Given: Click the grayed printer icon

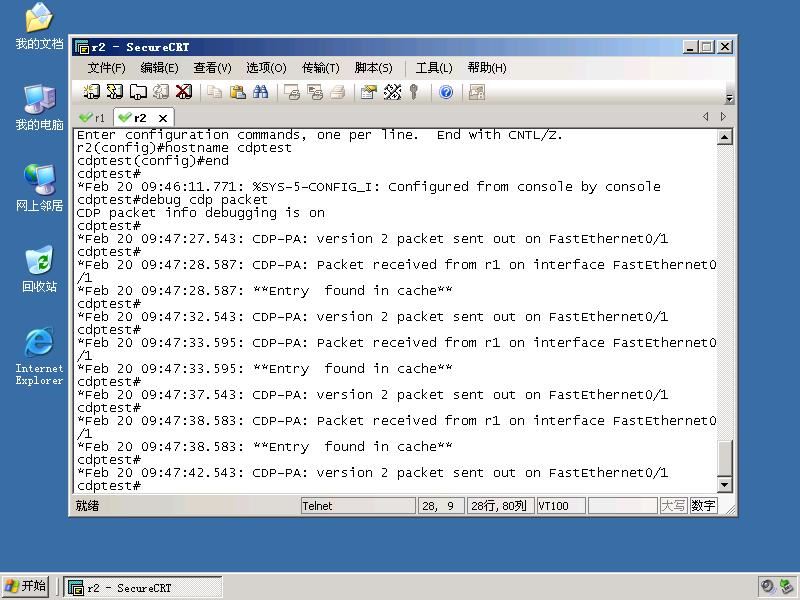Looking at the screenshot, I should 338,92.
